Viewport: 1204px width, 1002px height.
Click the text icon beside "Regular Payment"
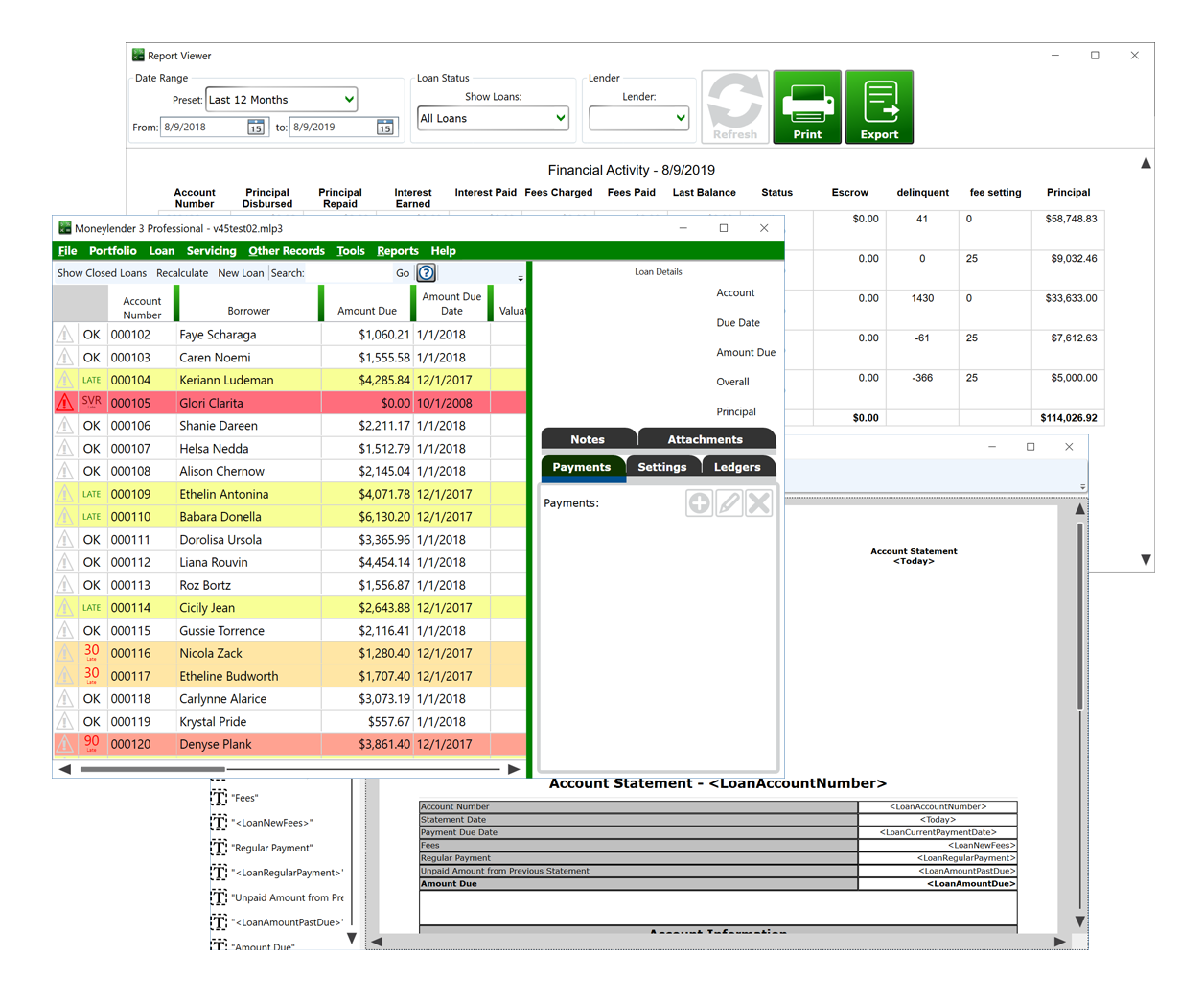[x=219, y=848]
